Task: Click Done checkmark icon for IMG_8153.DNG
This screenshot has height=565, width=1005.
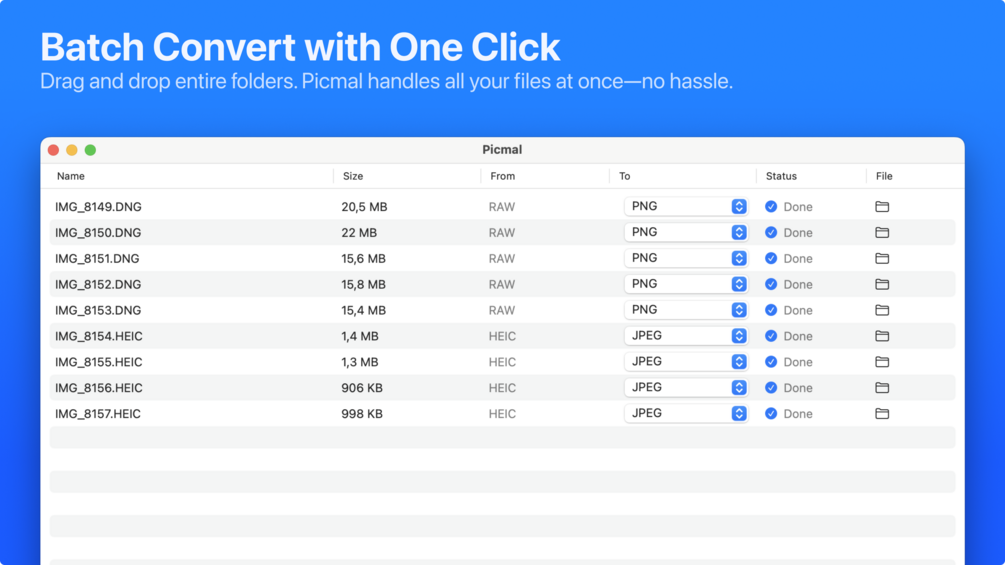Action: (x=771, y=310)
